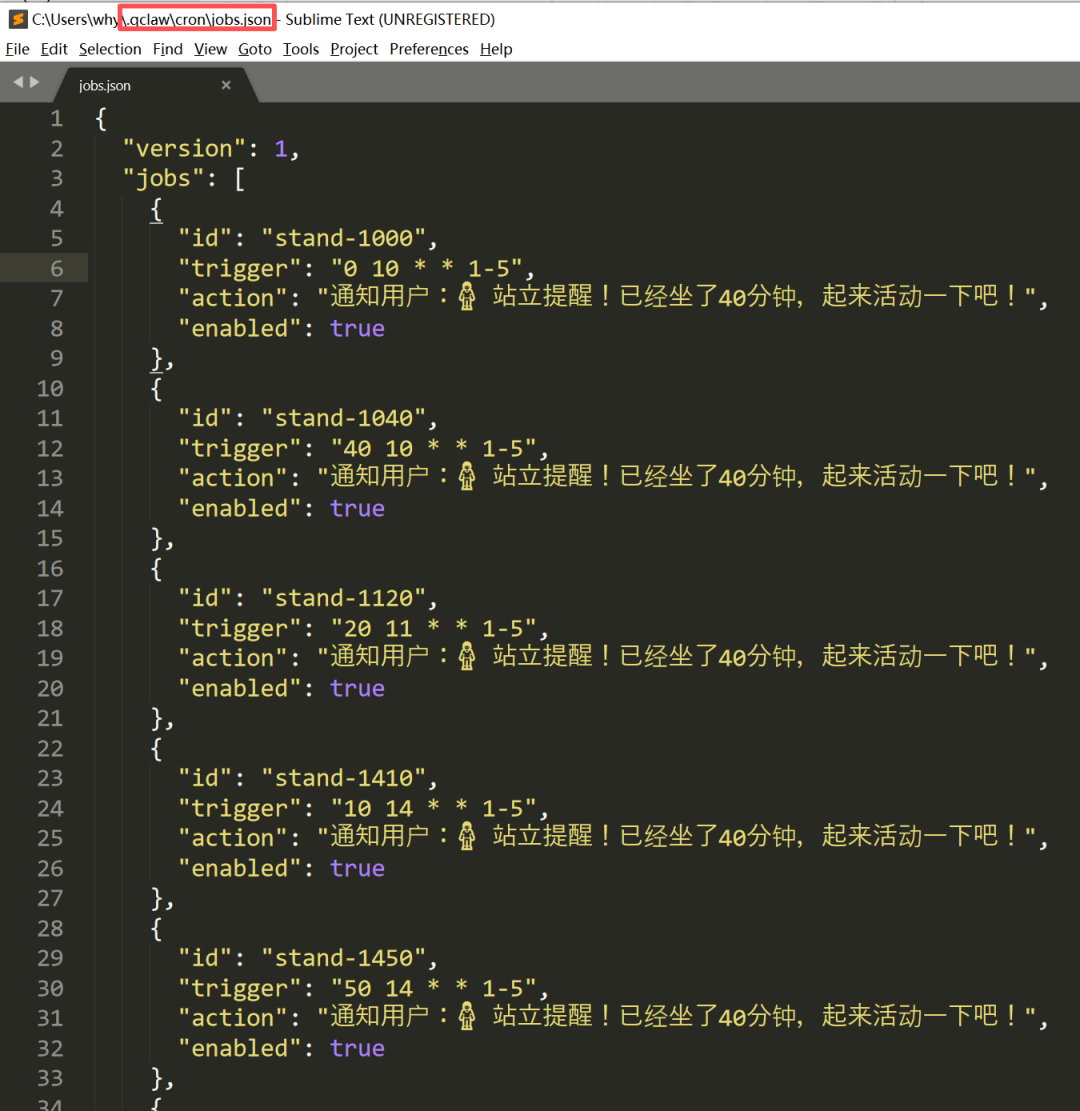This screenshot has height=1111, width=1080.
Task: Open the Find menu
Action: coord(168,49)
